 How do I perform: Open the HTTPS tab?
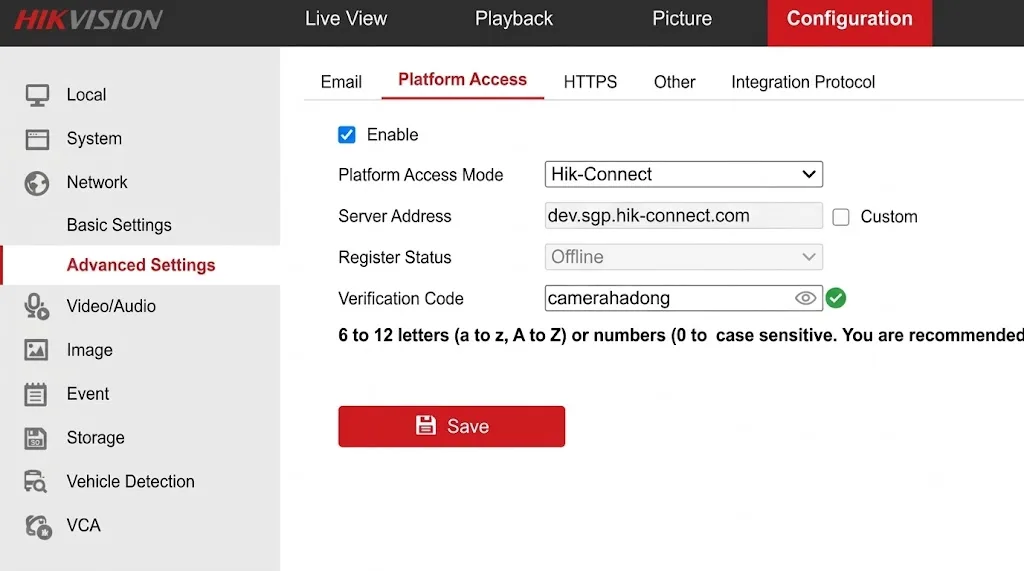coord(590,82)
